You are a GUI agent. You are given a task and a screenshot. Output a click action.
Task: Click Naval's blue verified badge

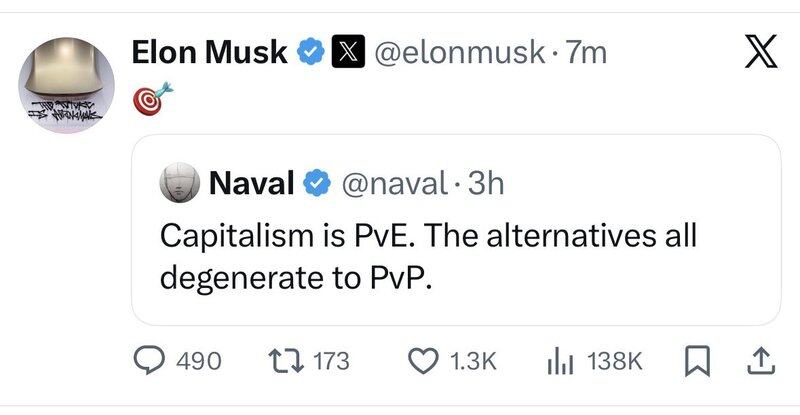pos(317,182)
